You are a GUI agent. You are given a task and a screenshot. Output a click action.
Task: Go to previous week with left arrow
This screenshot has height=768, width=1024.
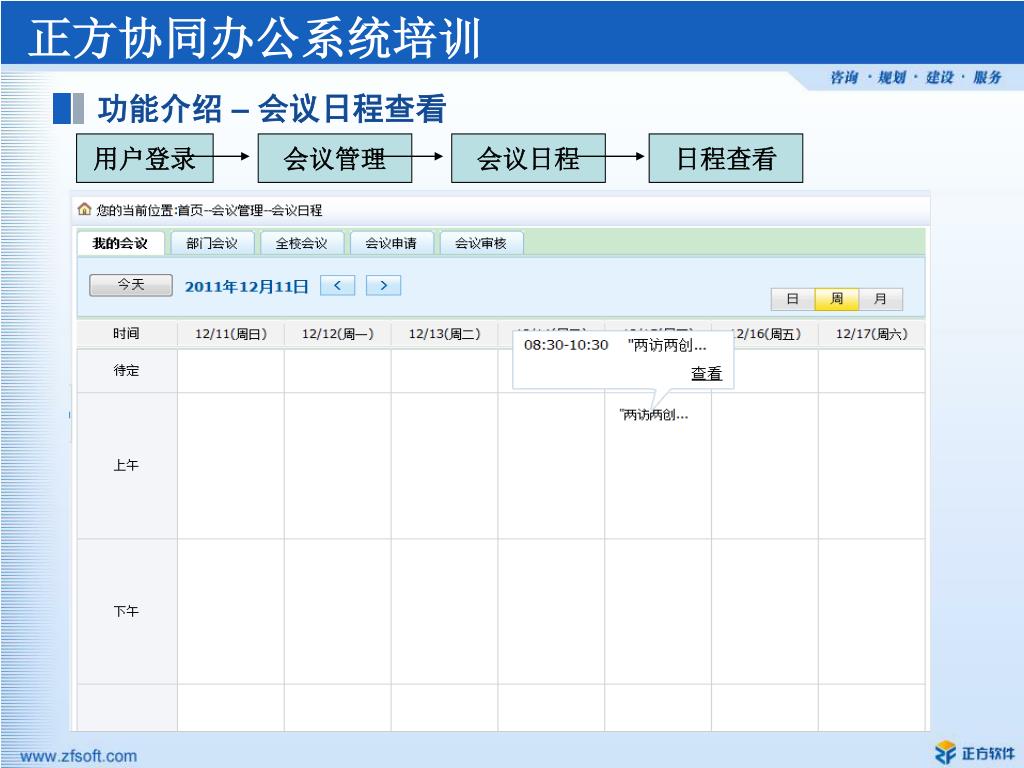(x=338, y=285)
